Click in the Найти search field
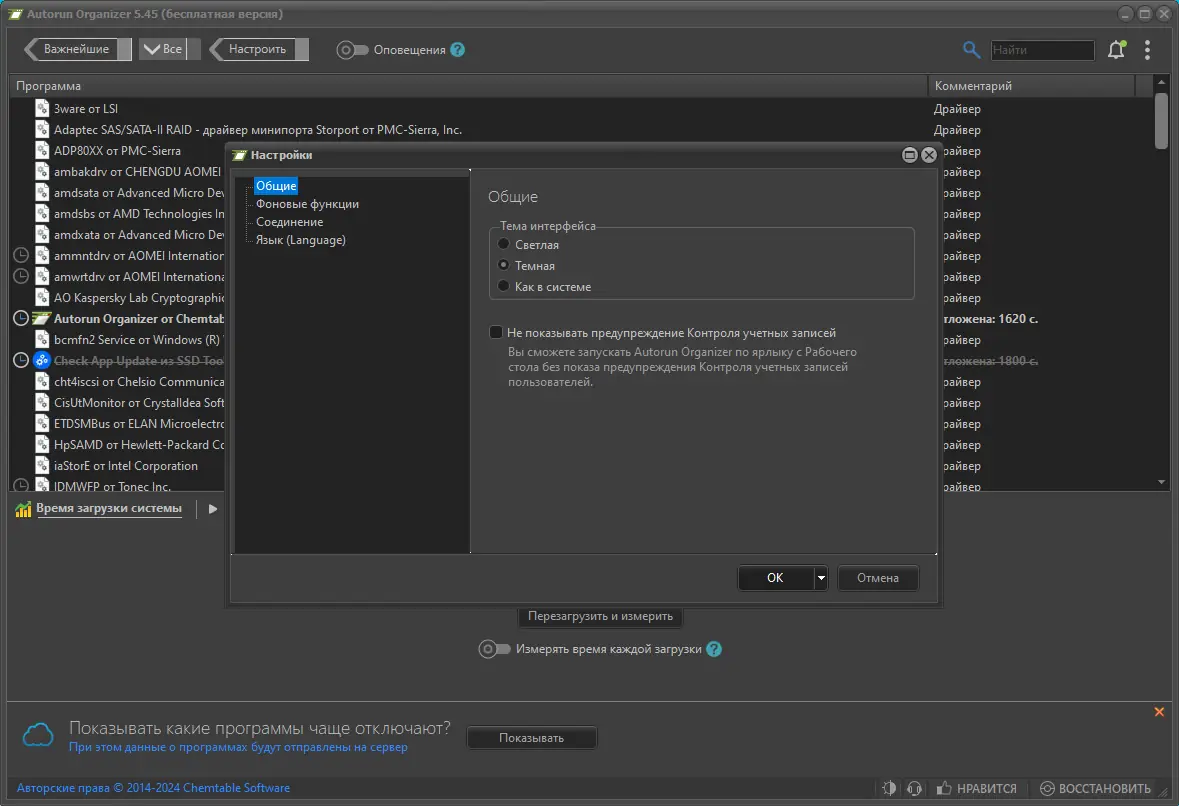Viewport: 1179px width, 806px height. [1042, 50]
